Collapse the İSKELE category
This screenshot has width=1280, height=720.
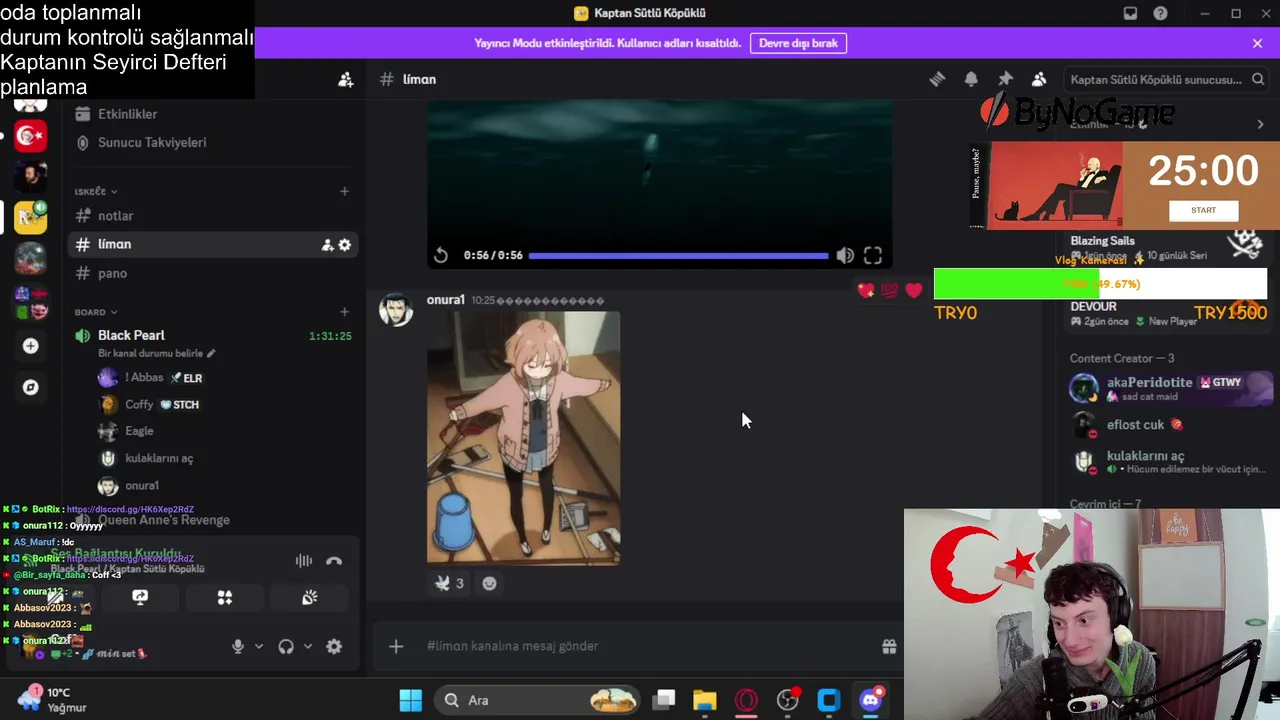(96, 191)
